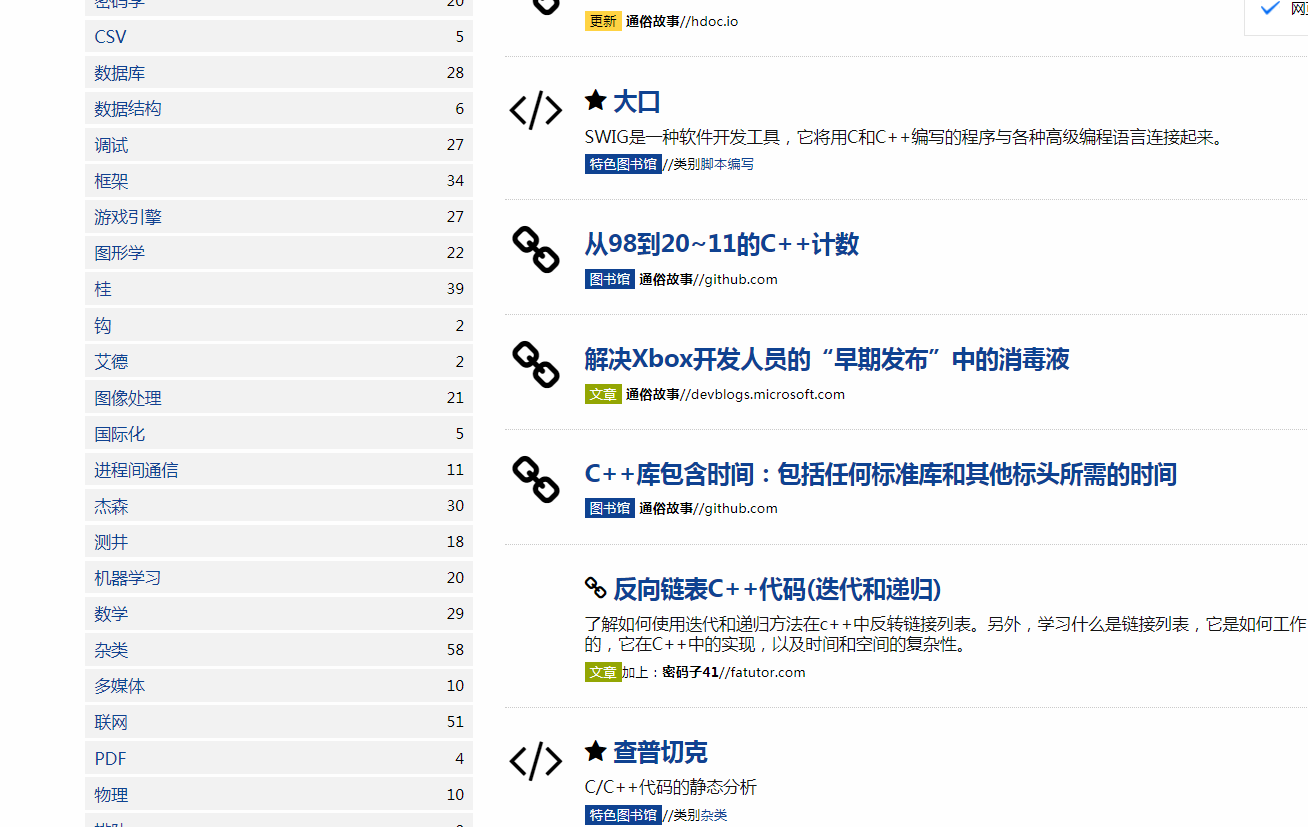Click the star icon next to 查普切克

596,750
